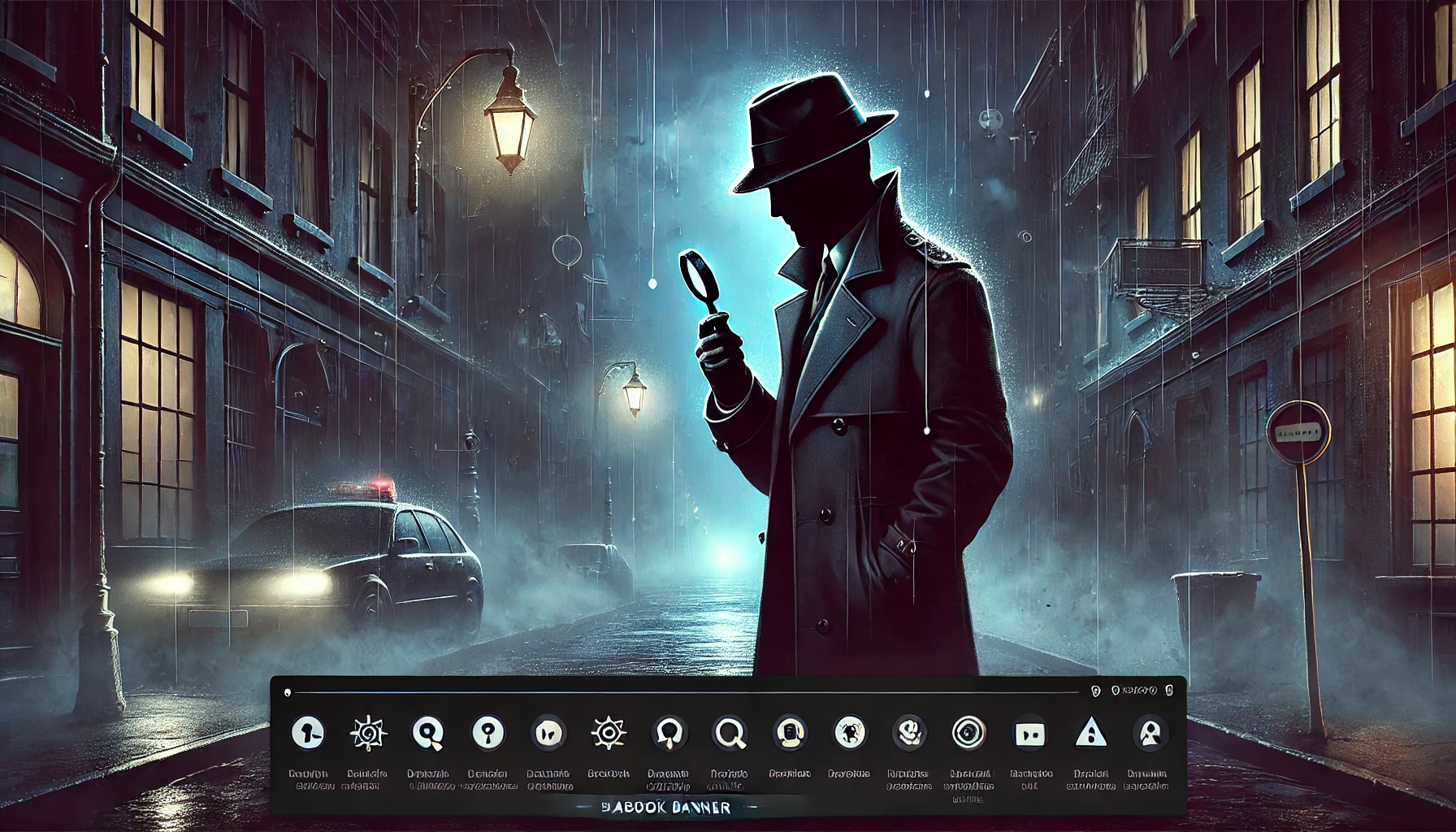The image size is (1456, 832).
Task: Select the spiral sun icon in the toolbar
Action: coord(366,734)
